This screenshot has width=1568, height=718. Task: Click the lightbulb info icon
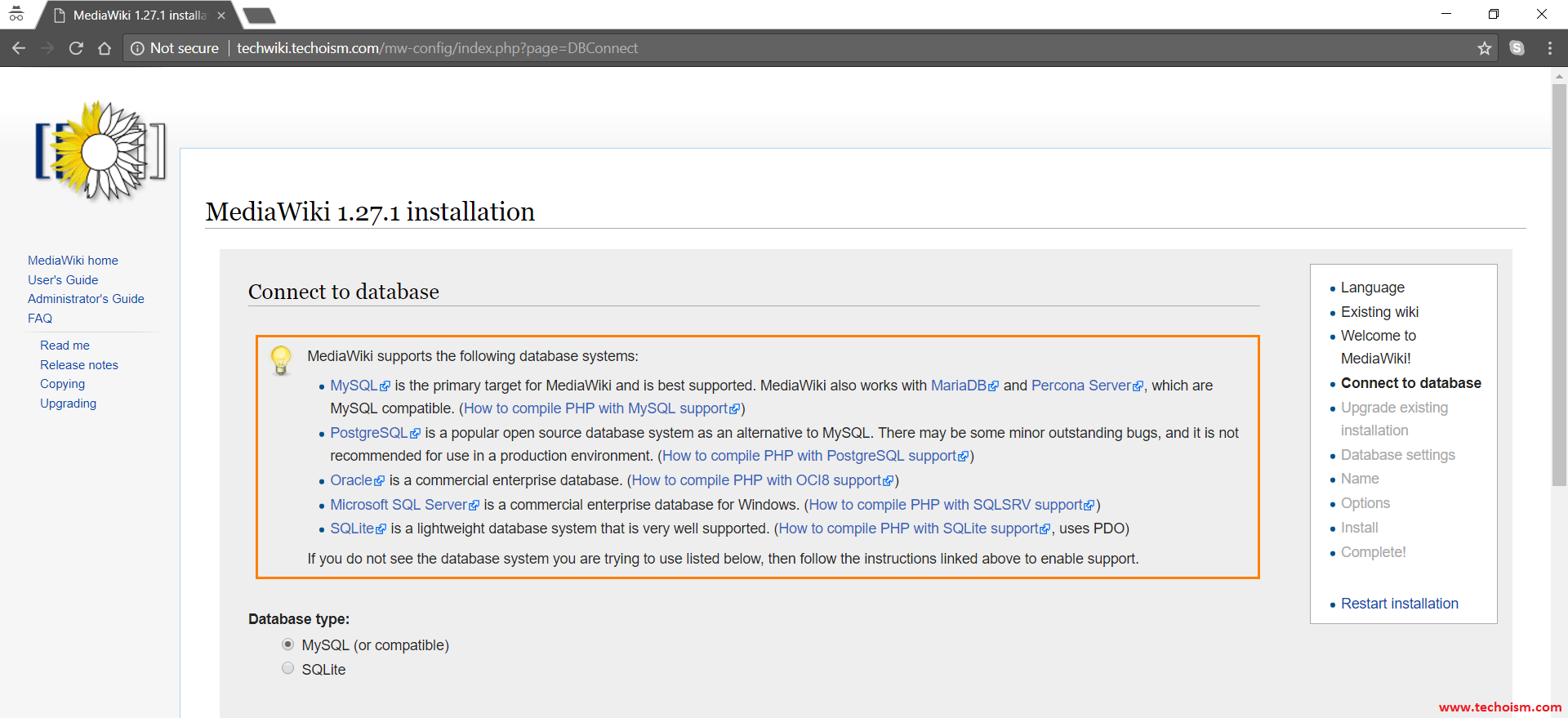pos(281,360)
